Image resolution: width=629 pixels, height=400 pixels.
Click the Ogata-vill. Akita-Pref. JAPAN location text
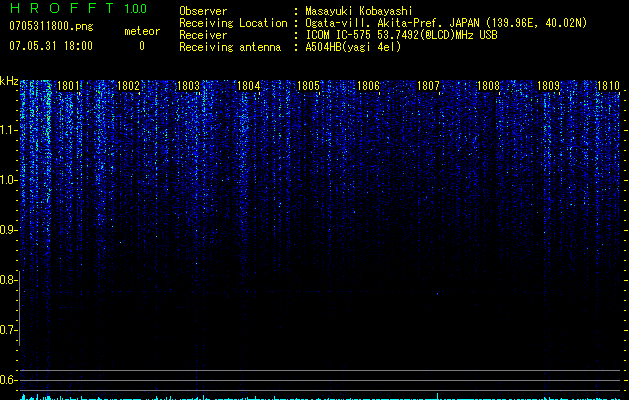pos(446,23)
